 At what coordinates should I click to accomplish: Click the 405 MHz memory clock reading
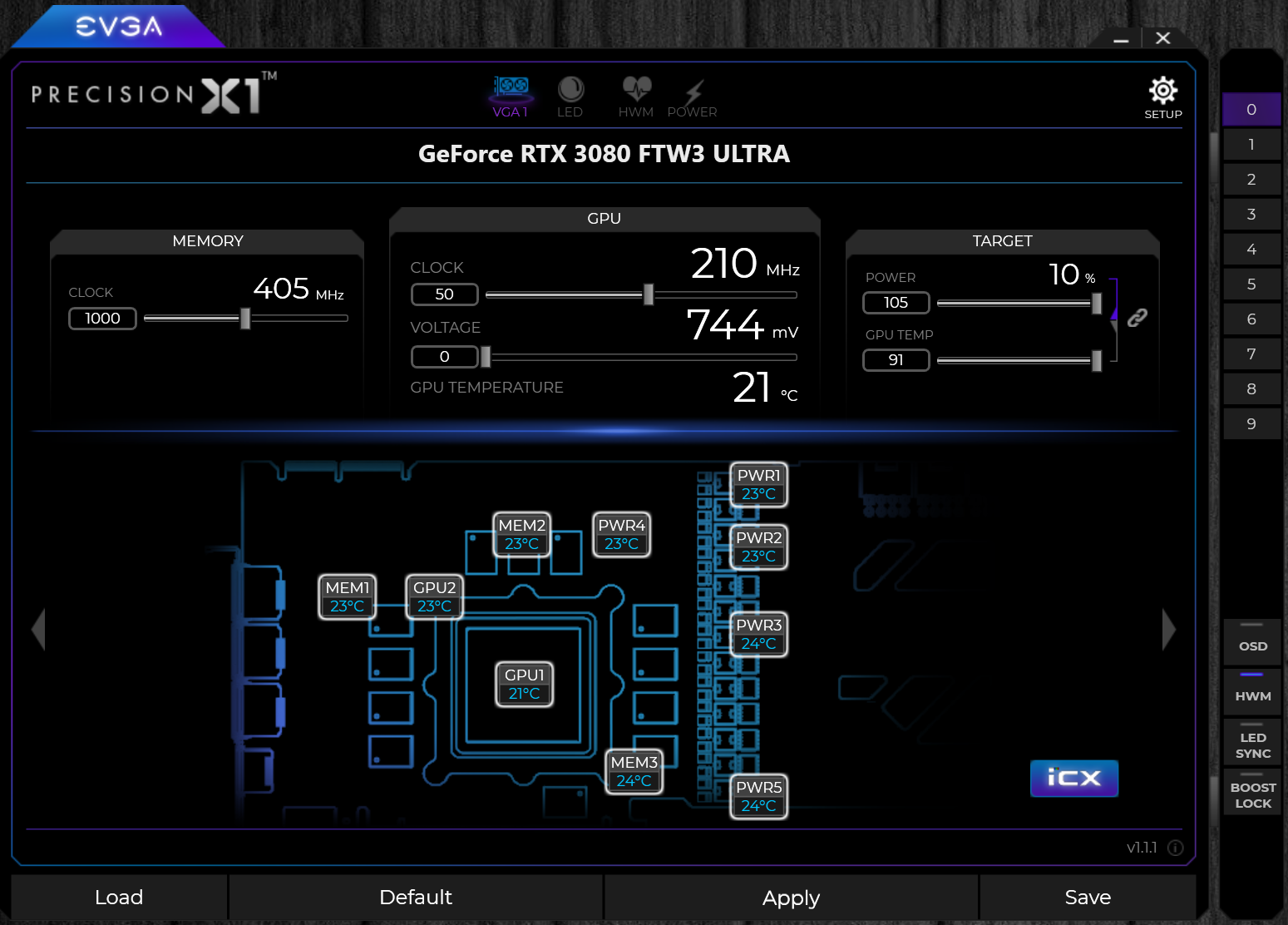point(299,289)
